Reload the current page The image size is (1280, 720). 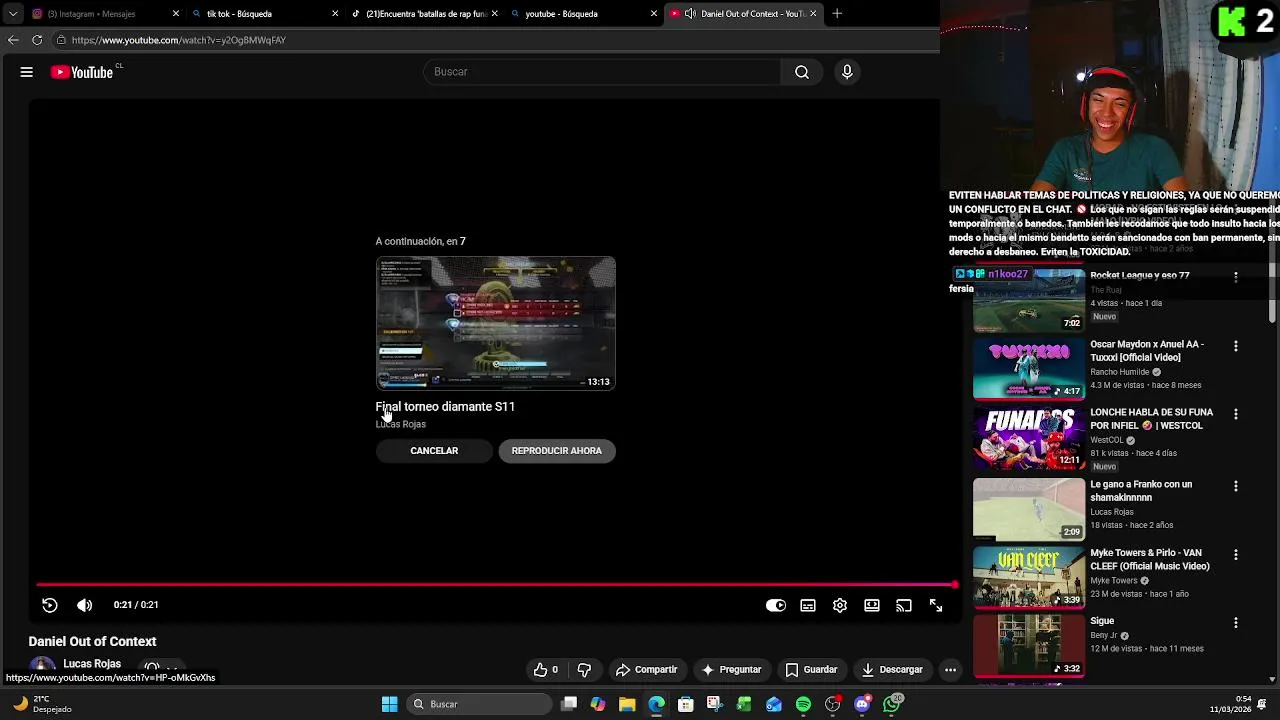pos(37,40)
